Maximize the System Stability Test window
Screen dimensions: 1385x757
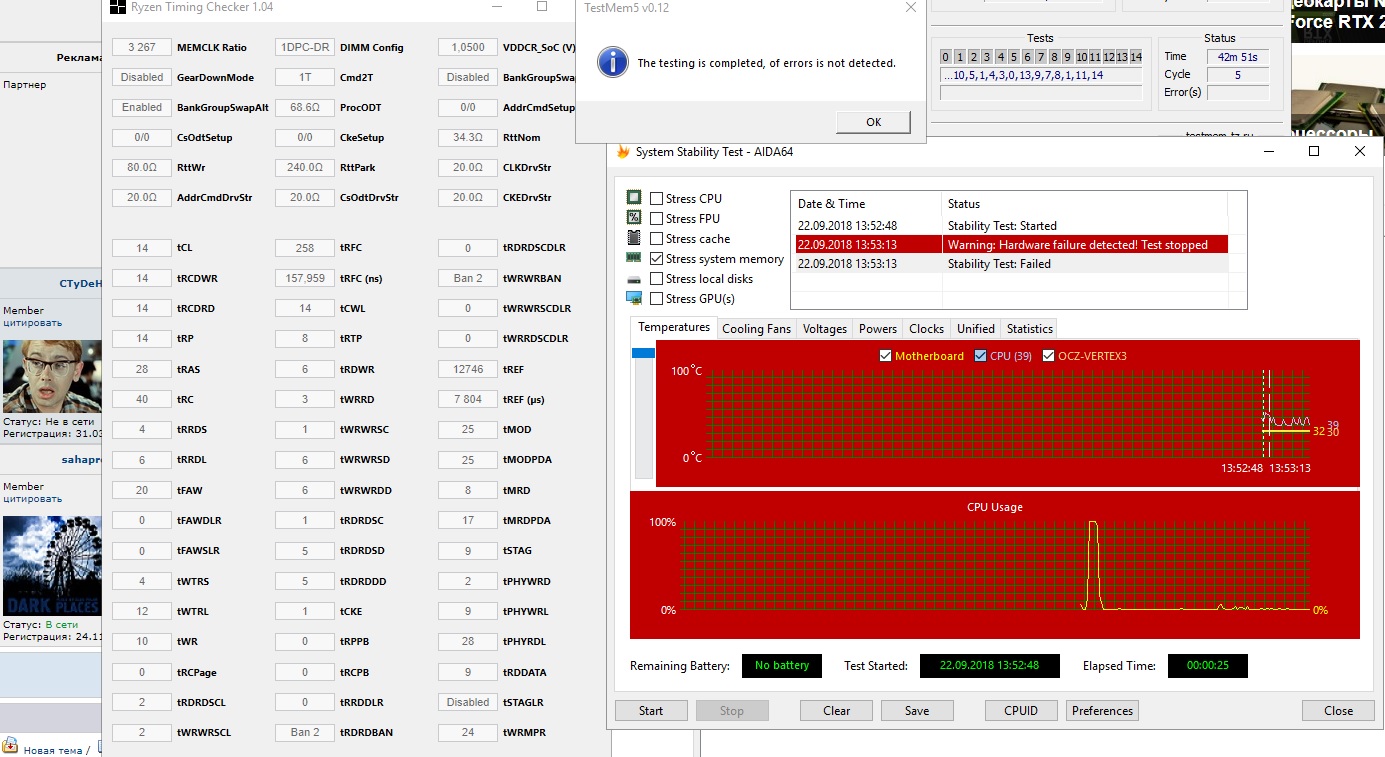pyautogui.click(x=1314, y=151)
